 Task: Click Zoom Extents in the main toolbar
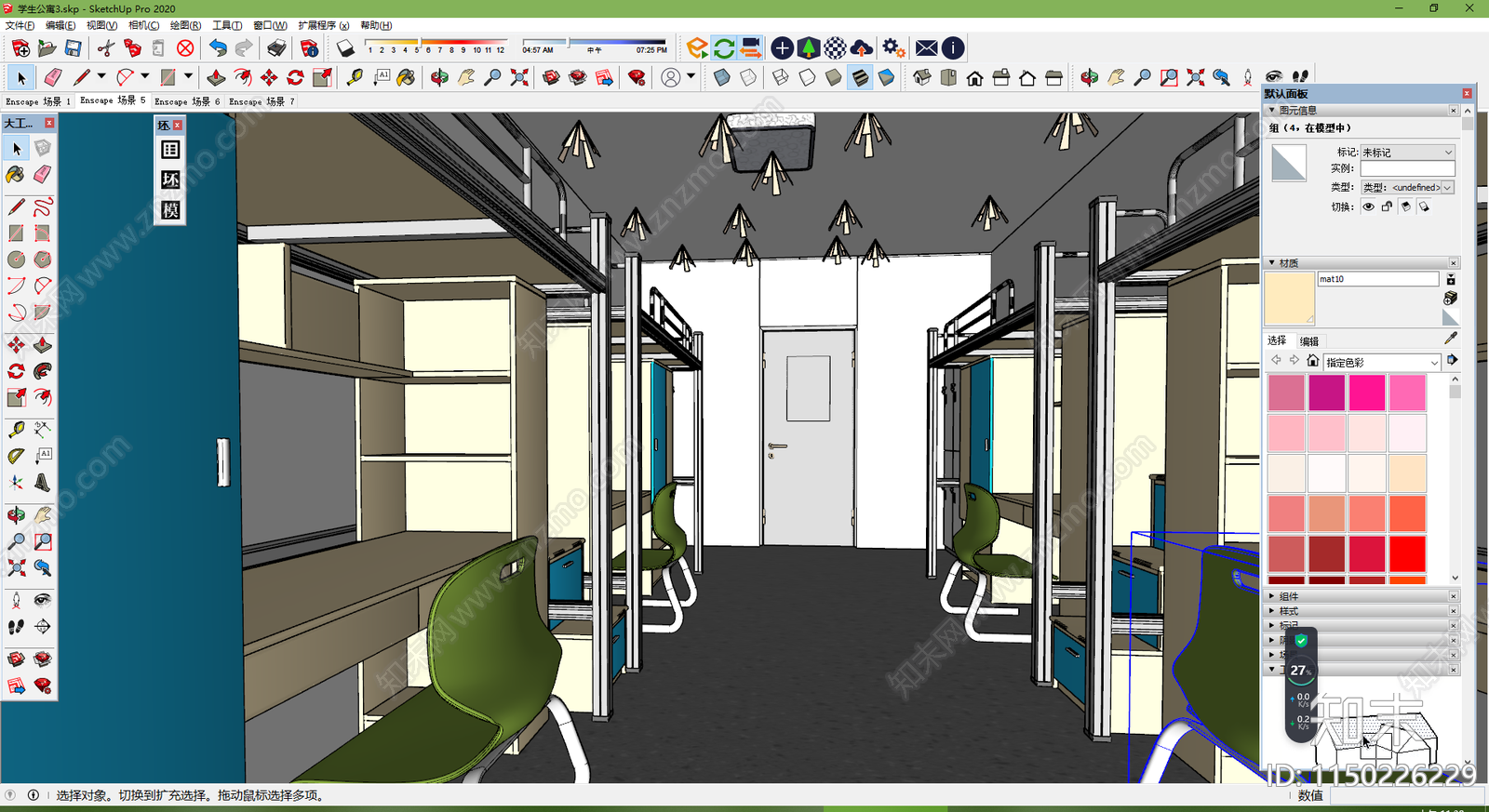tap(519, 77)
